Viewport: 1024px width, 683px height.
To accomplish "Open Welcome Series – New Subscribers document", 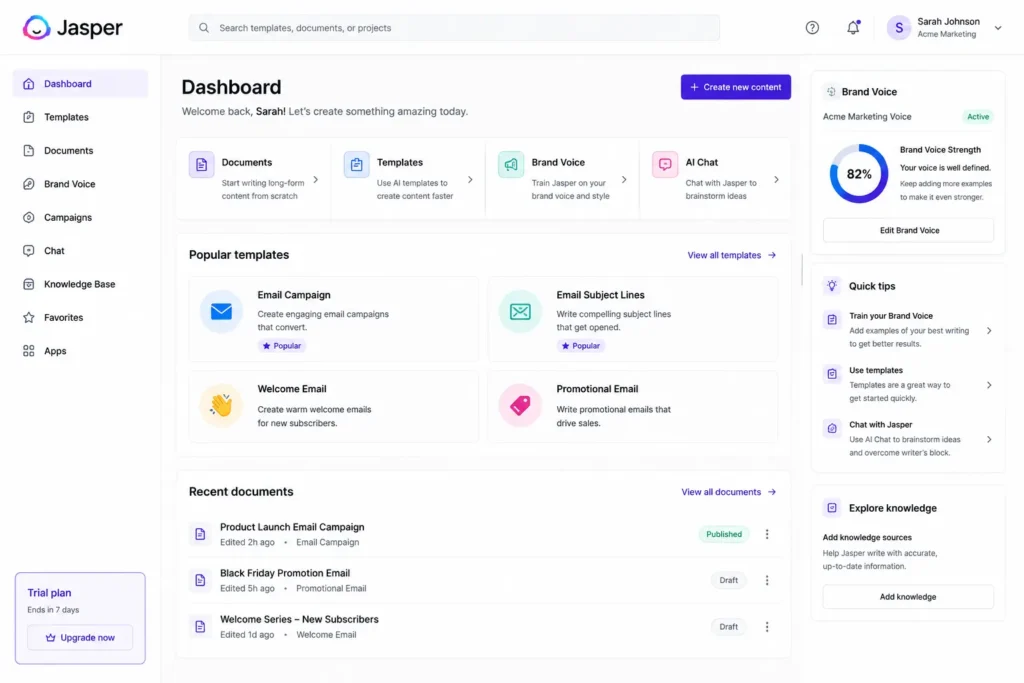I will pyautogui.click(x=299, y=620).
